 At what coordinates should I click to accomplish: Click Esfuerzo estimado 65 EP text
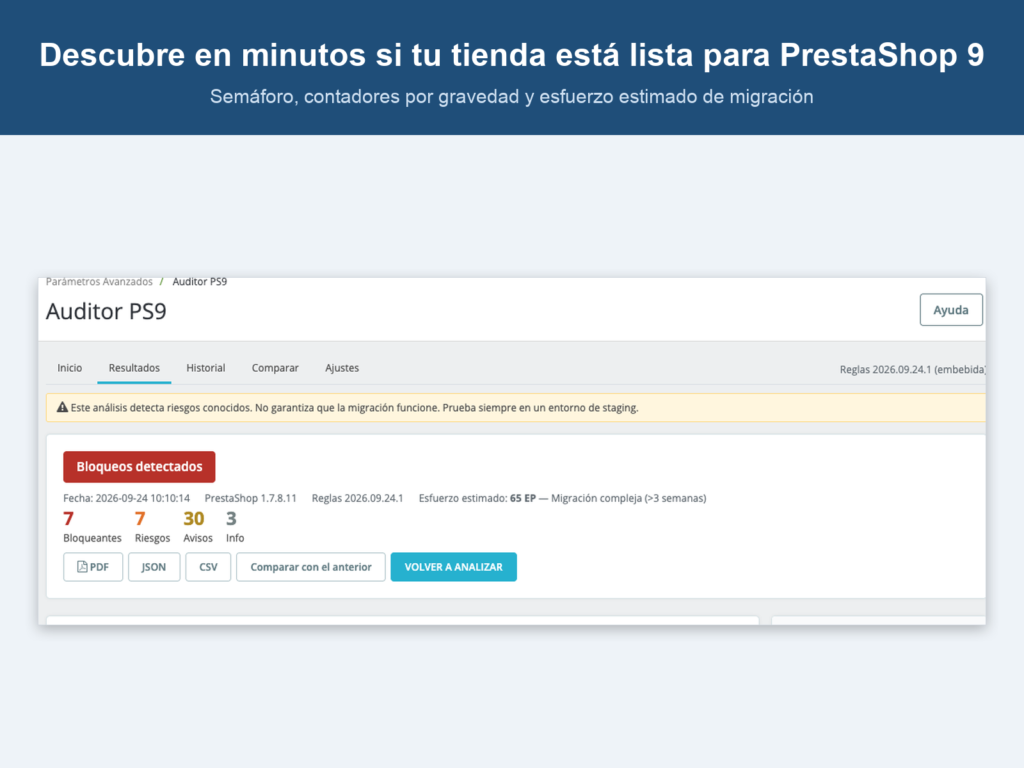pos(477,498)
